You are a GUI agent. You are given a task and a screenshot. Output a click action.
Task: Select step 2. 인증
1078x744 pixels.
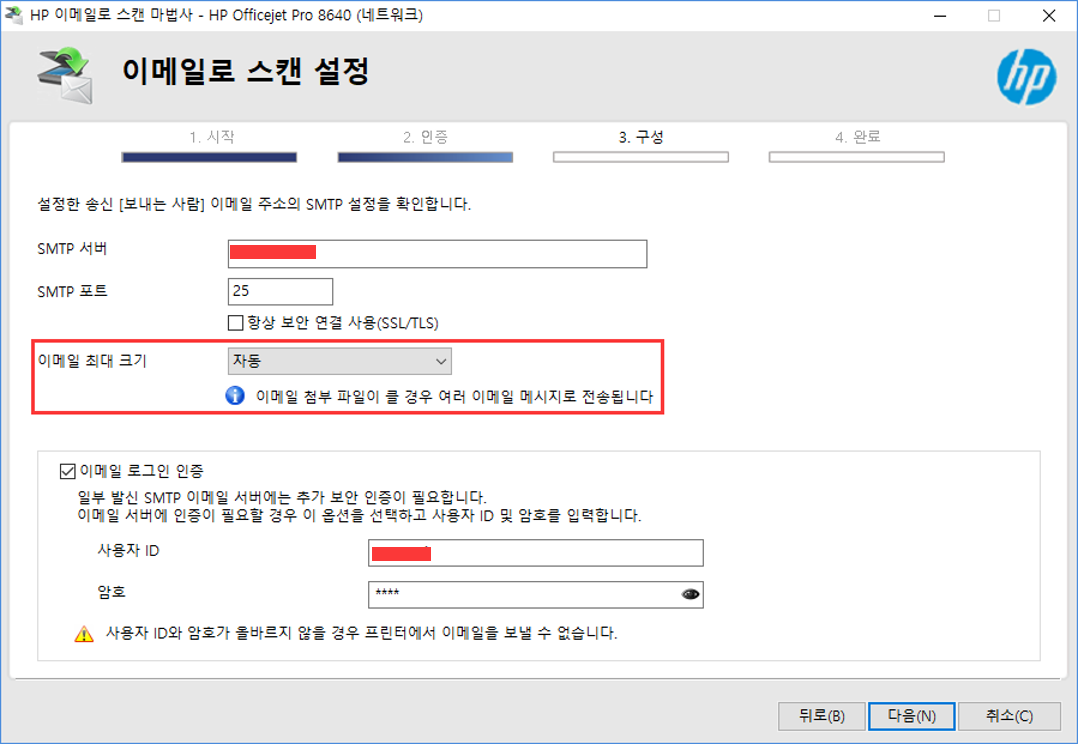click(426, 137)
